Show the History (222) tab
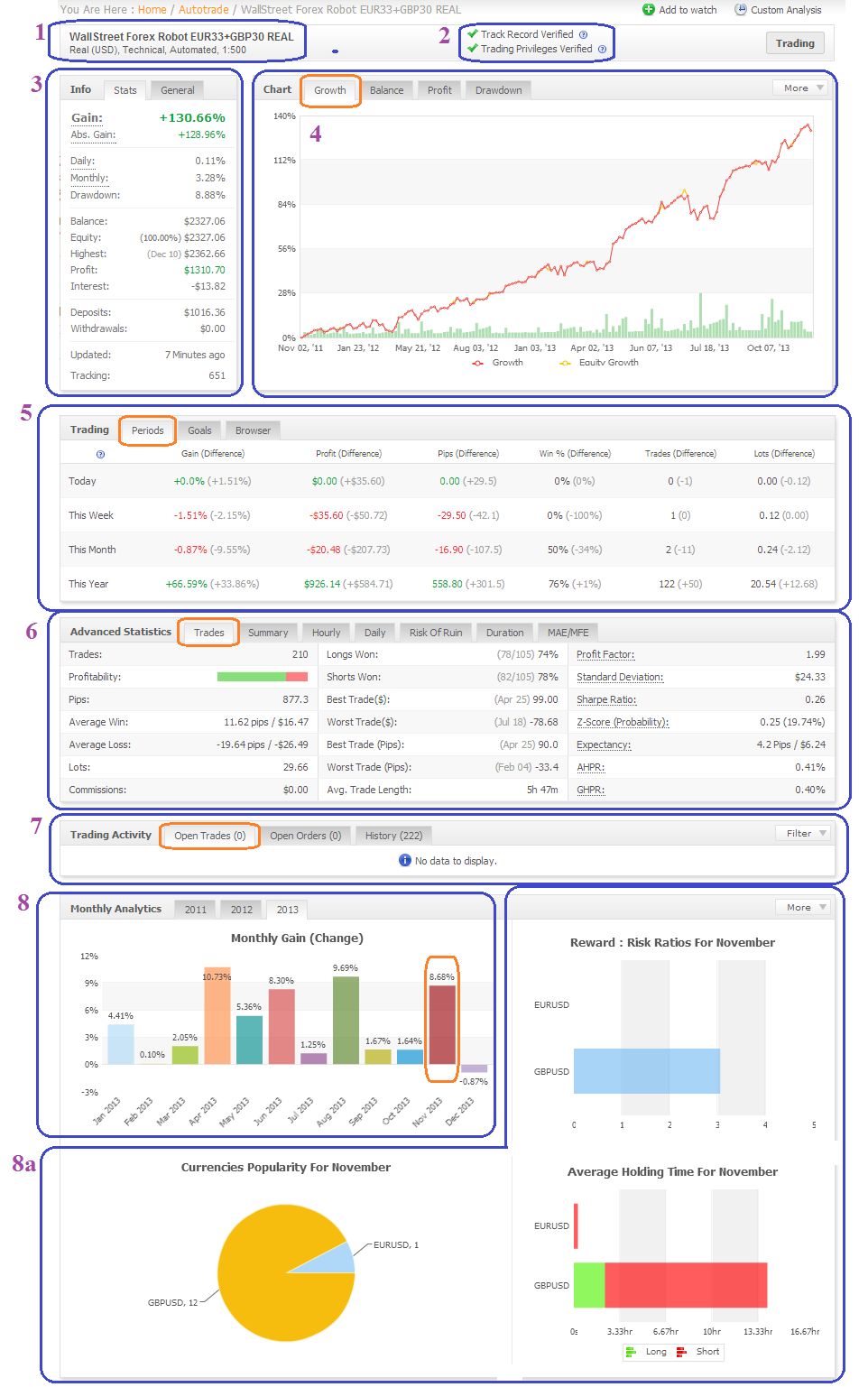Screen dimensions: 868x1387 394,836
